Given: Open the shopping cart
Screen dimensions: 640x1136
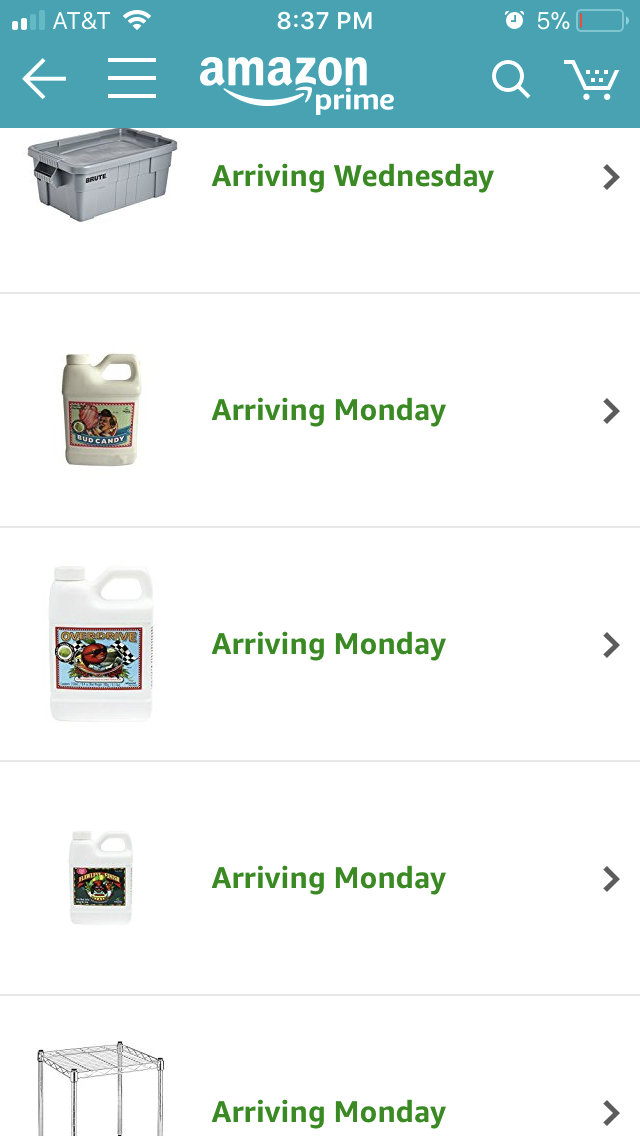Looking at the screenshot, I should click(x=591, y=79).
